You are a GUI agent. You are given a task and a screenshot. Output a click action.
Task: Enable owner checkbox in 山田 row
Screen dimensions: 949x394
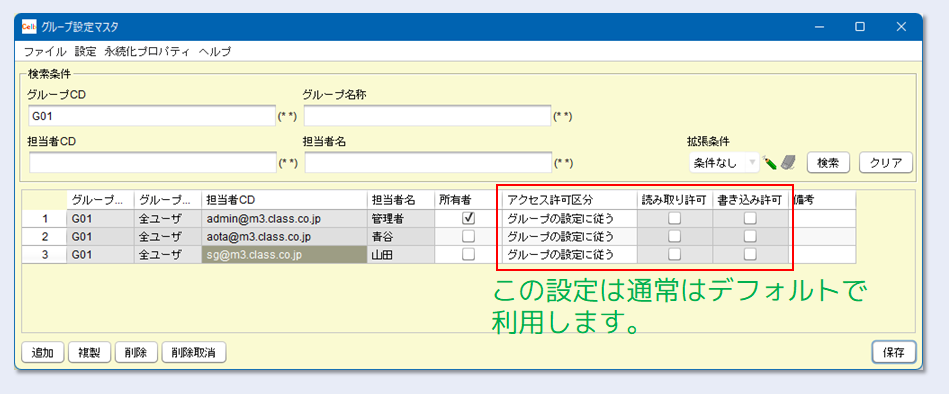(468, 255)
